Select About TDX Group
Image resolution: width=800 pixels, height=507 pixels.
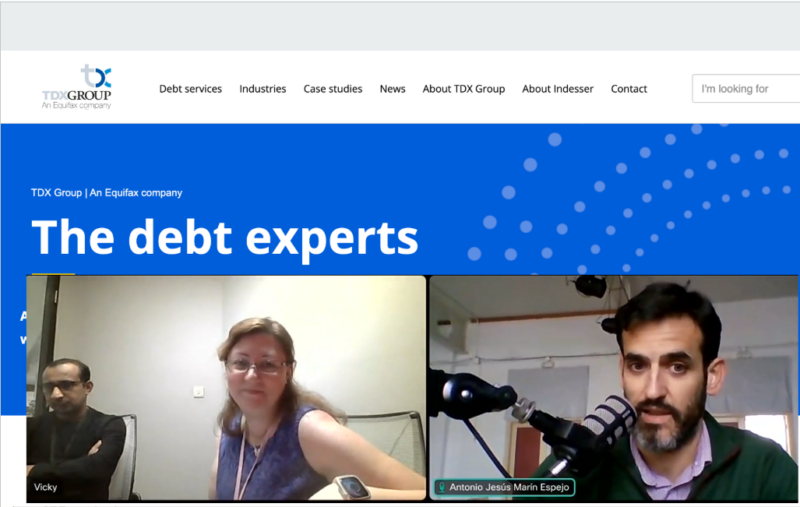click(x=464, y=89)
